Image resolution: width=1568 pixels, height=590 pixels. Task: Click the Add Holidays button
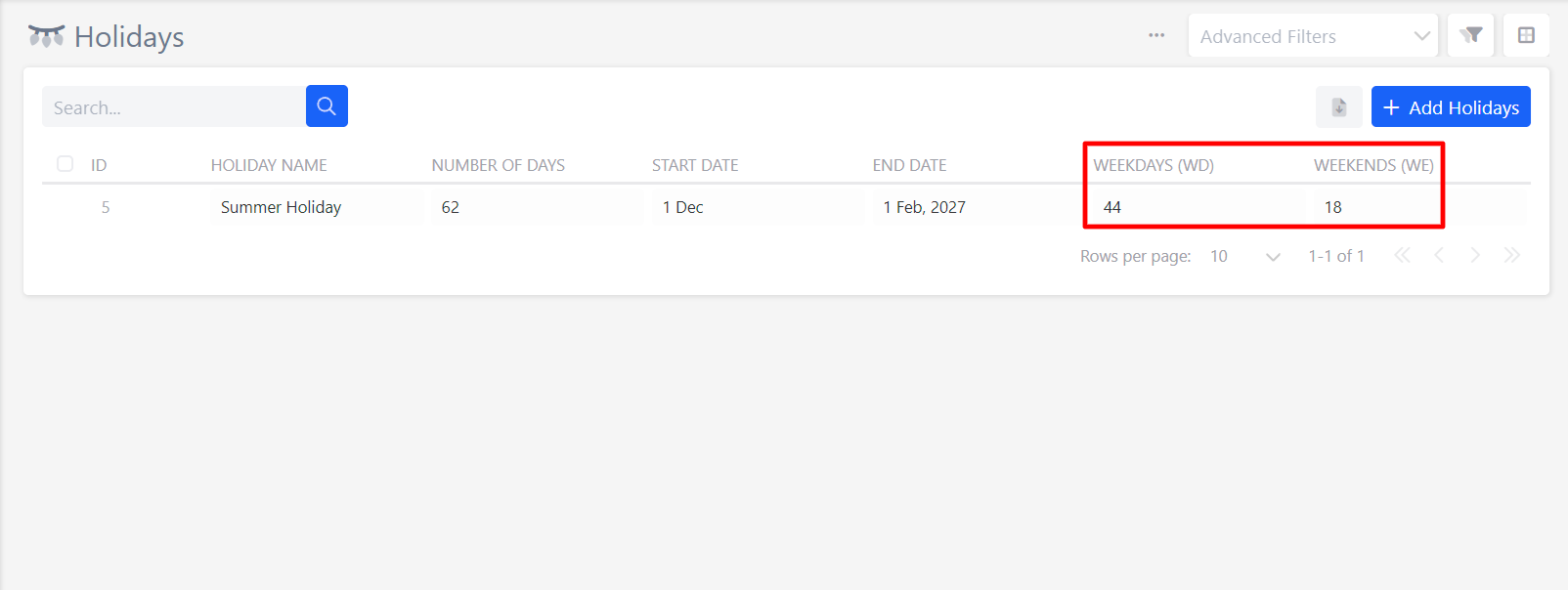[x=1451, y=106]
